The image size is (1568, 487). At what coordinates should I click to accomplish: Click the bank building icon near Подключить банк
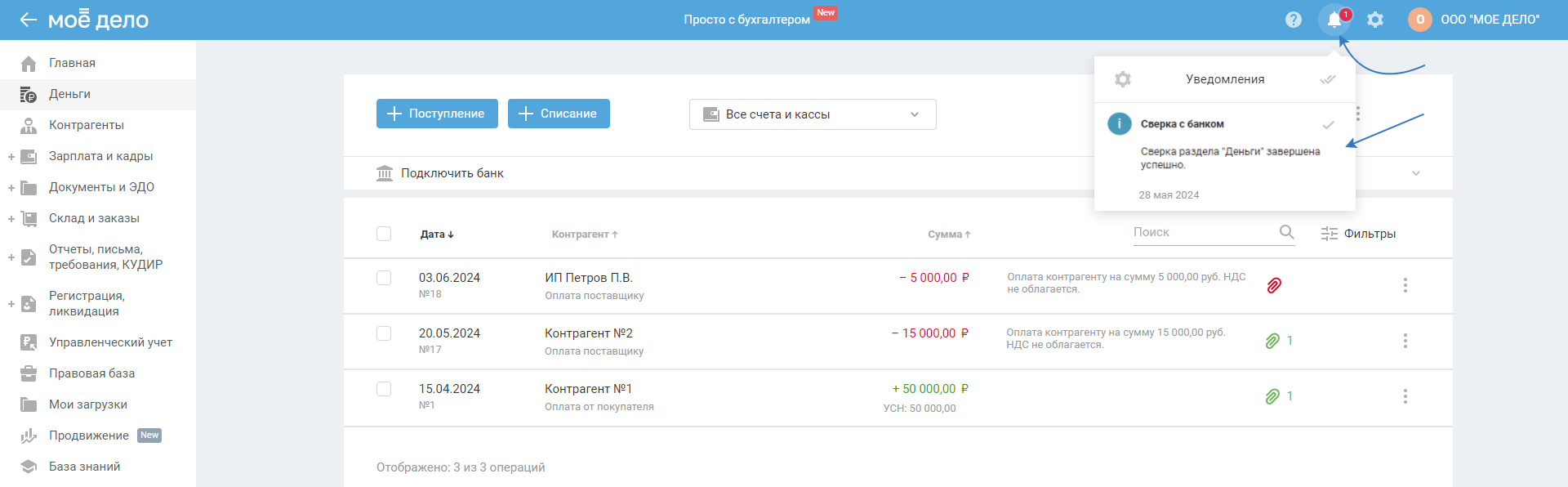[385, 173]
